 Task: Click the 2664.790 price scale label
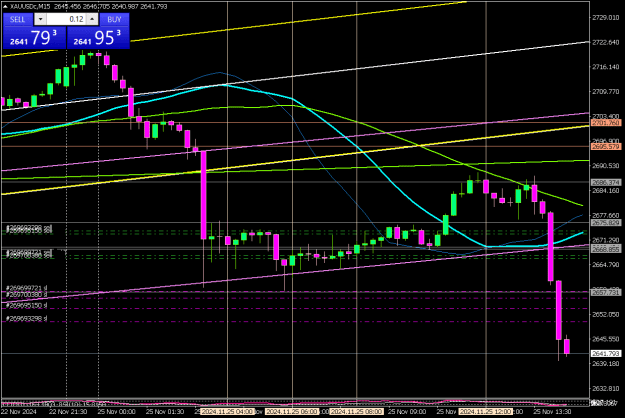pos(605,265)
